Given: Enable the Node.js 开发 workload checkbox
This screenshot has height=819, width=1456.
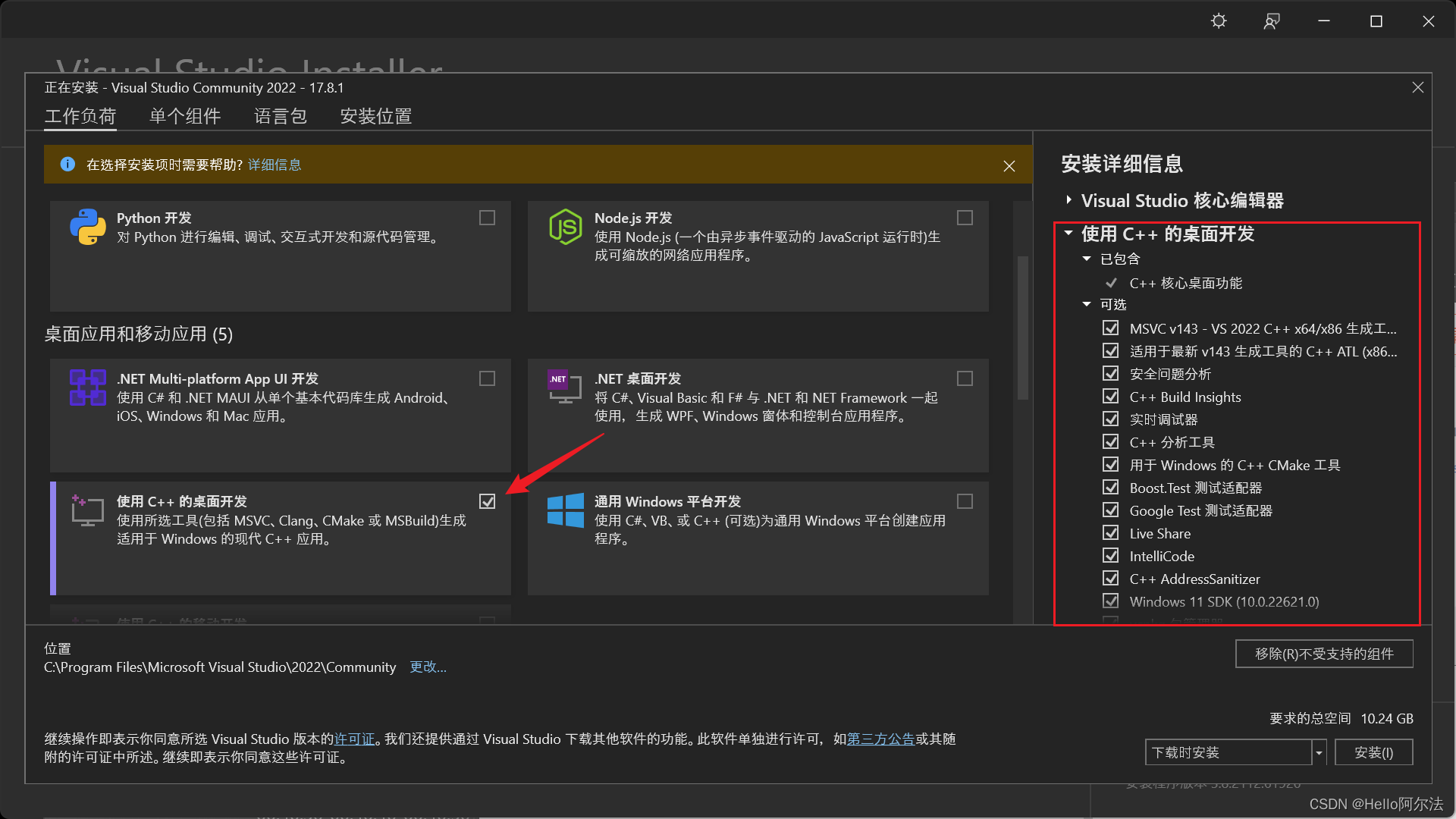Looking at the screenshot, I should [965, 218].
